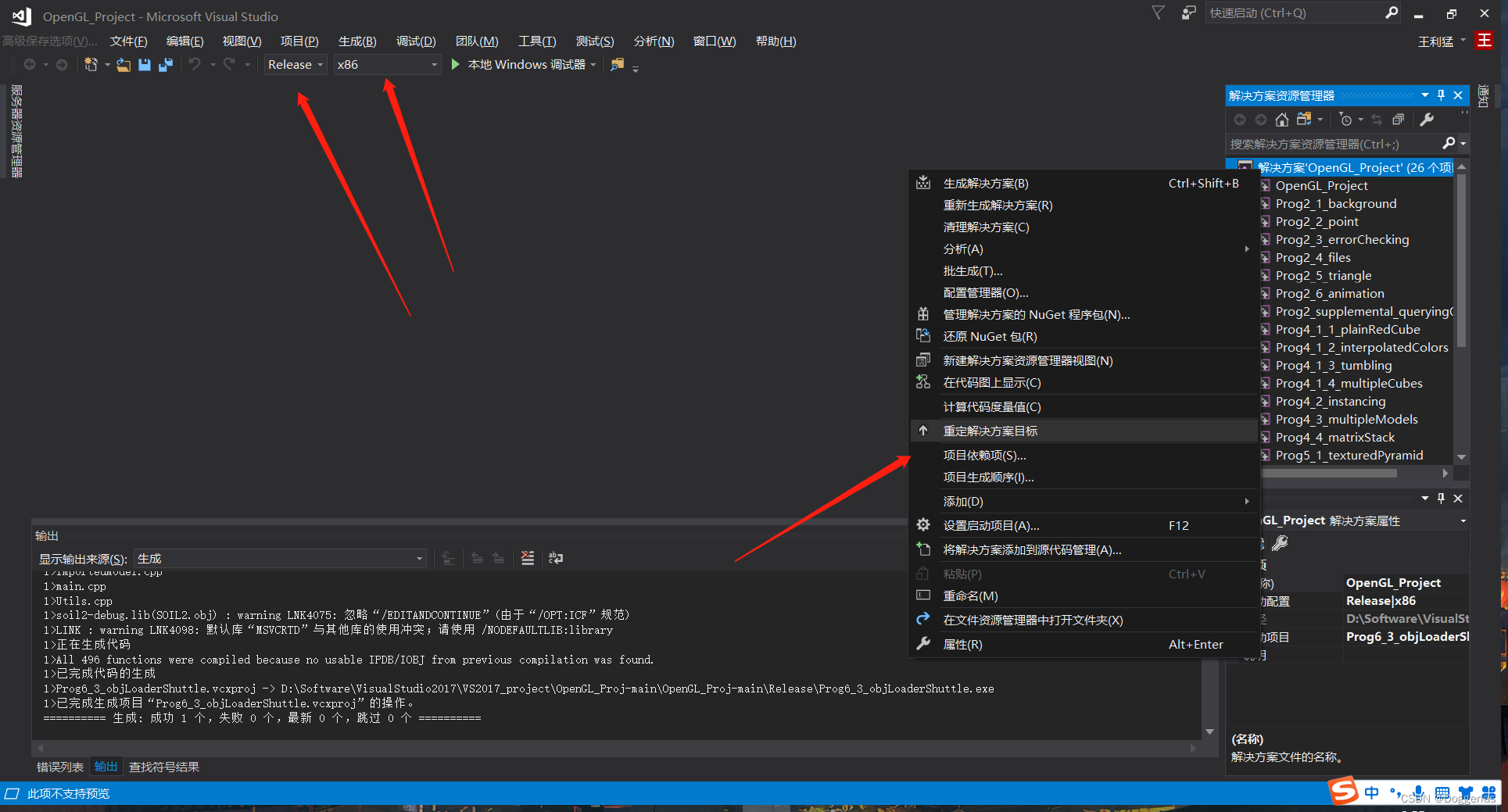Choose 属性(R) in context menu
This screenshot has height=812, width=1508.
pos(1083,644)
